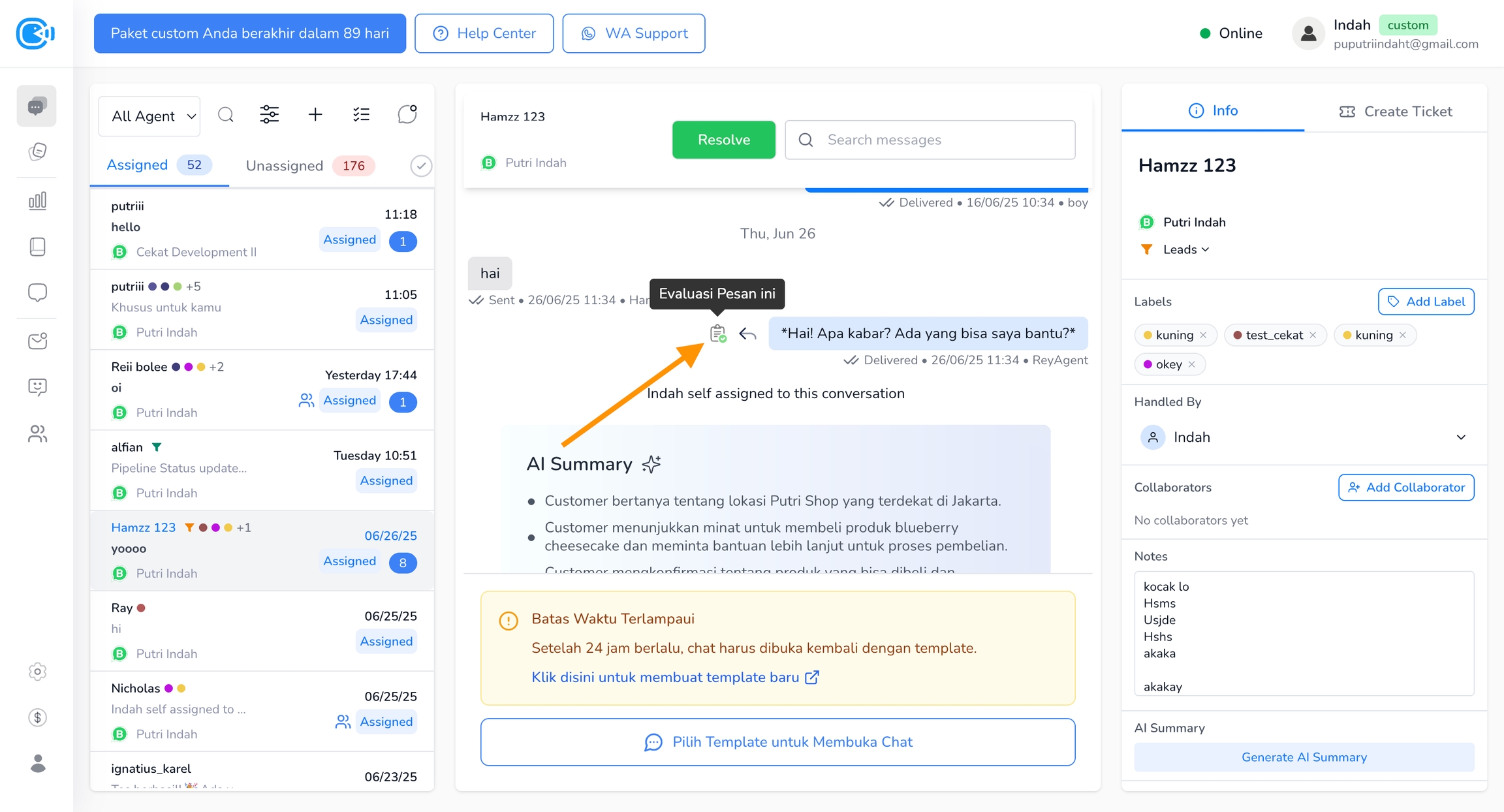1504x812 pixels.
Task: Toggle the circular checkmark beside Unassigned tab
Action: [421, 166]
